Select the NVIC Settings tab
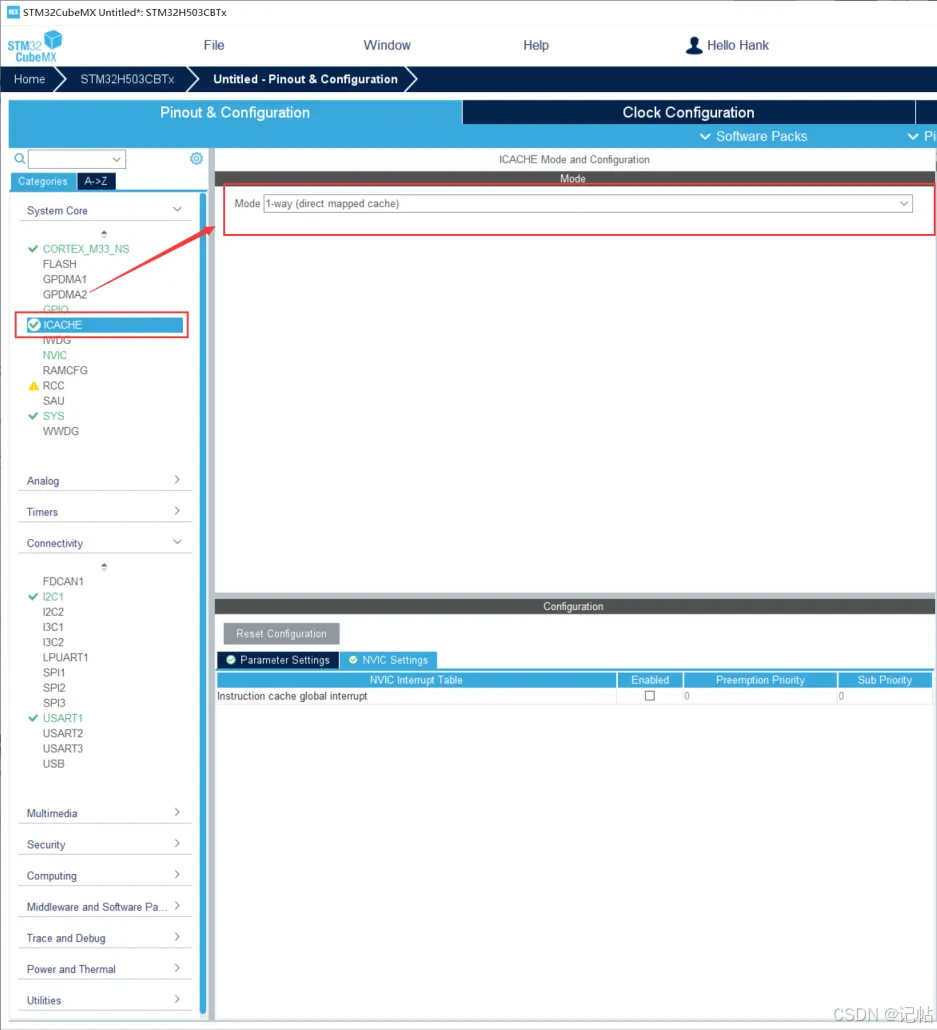The height and width of the screenshot is (1030, 937). (388, 660)
